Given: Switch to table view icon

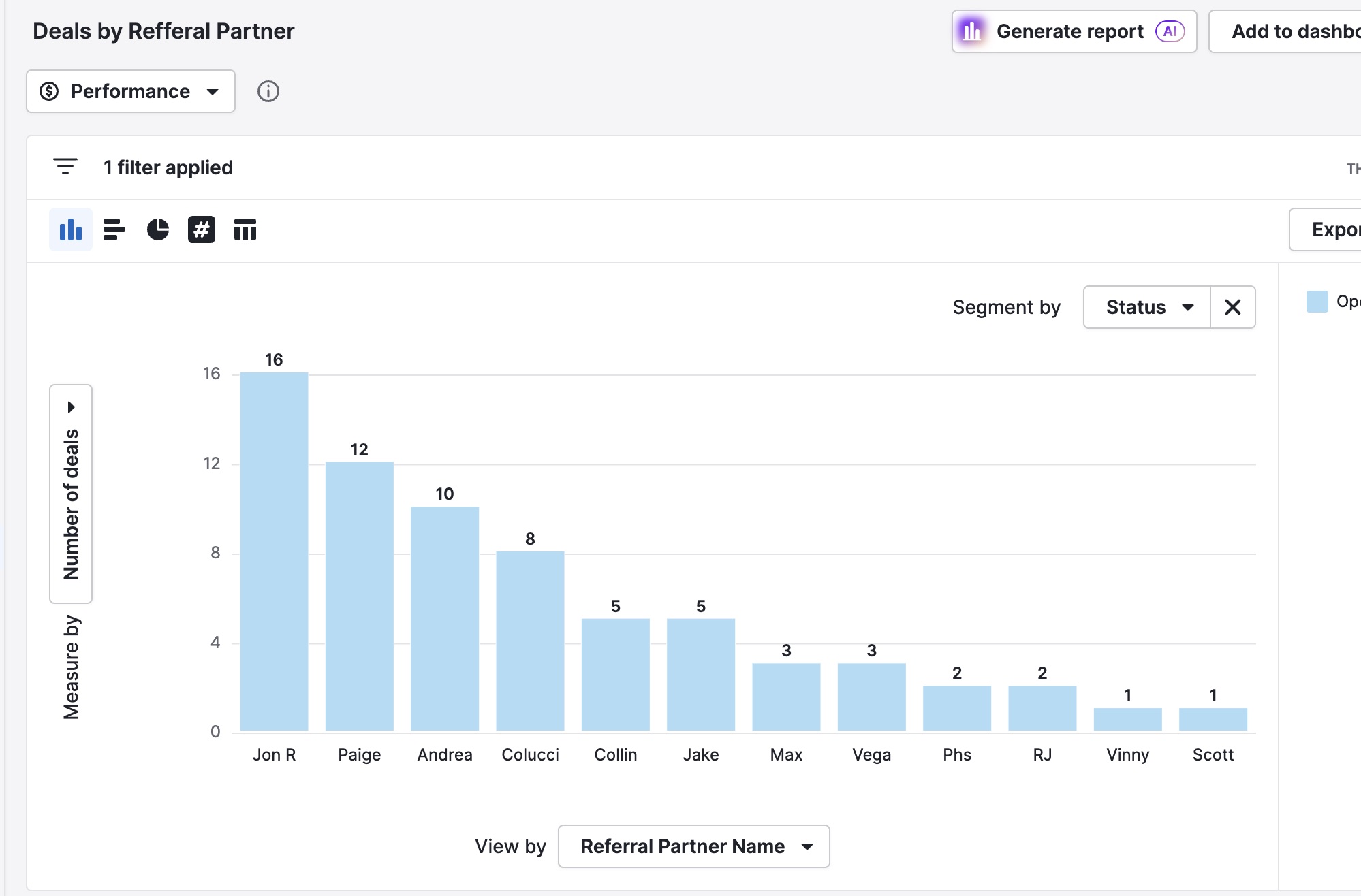Looking at the screenshot, I should pyautogui.click(x=245, y=230).
